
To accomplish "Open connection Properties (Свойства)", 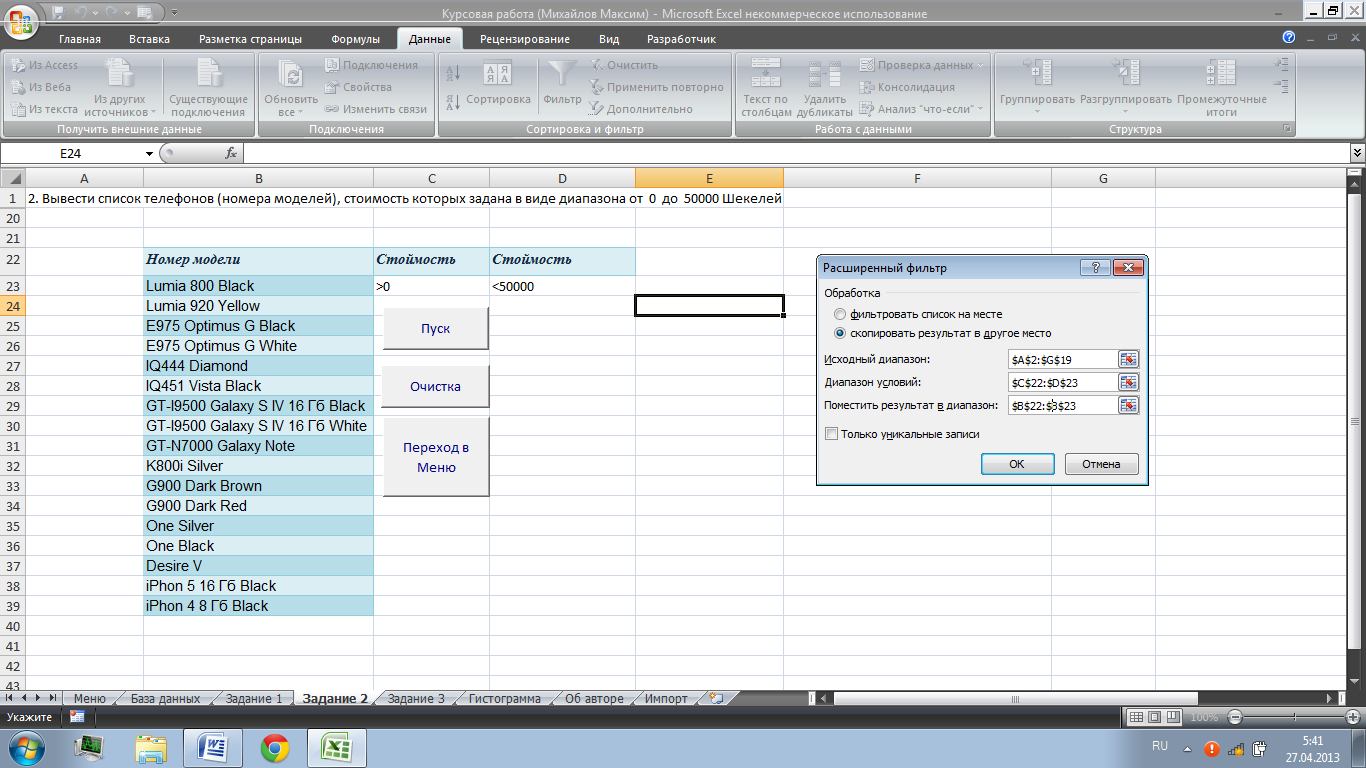I will pos(358,87).
